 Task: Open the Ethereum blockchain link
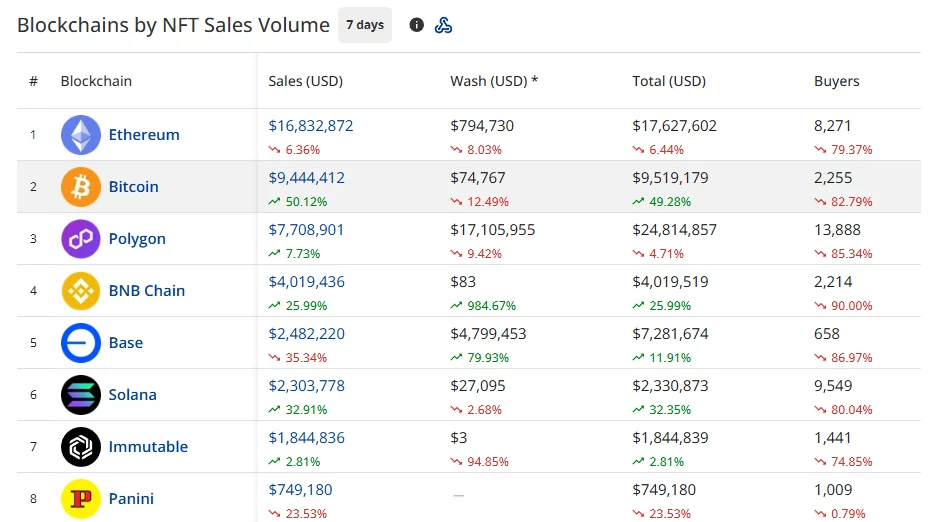click(x=144, y=134)
